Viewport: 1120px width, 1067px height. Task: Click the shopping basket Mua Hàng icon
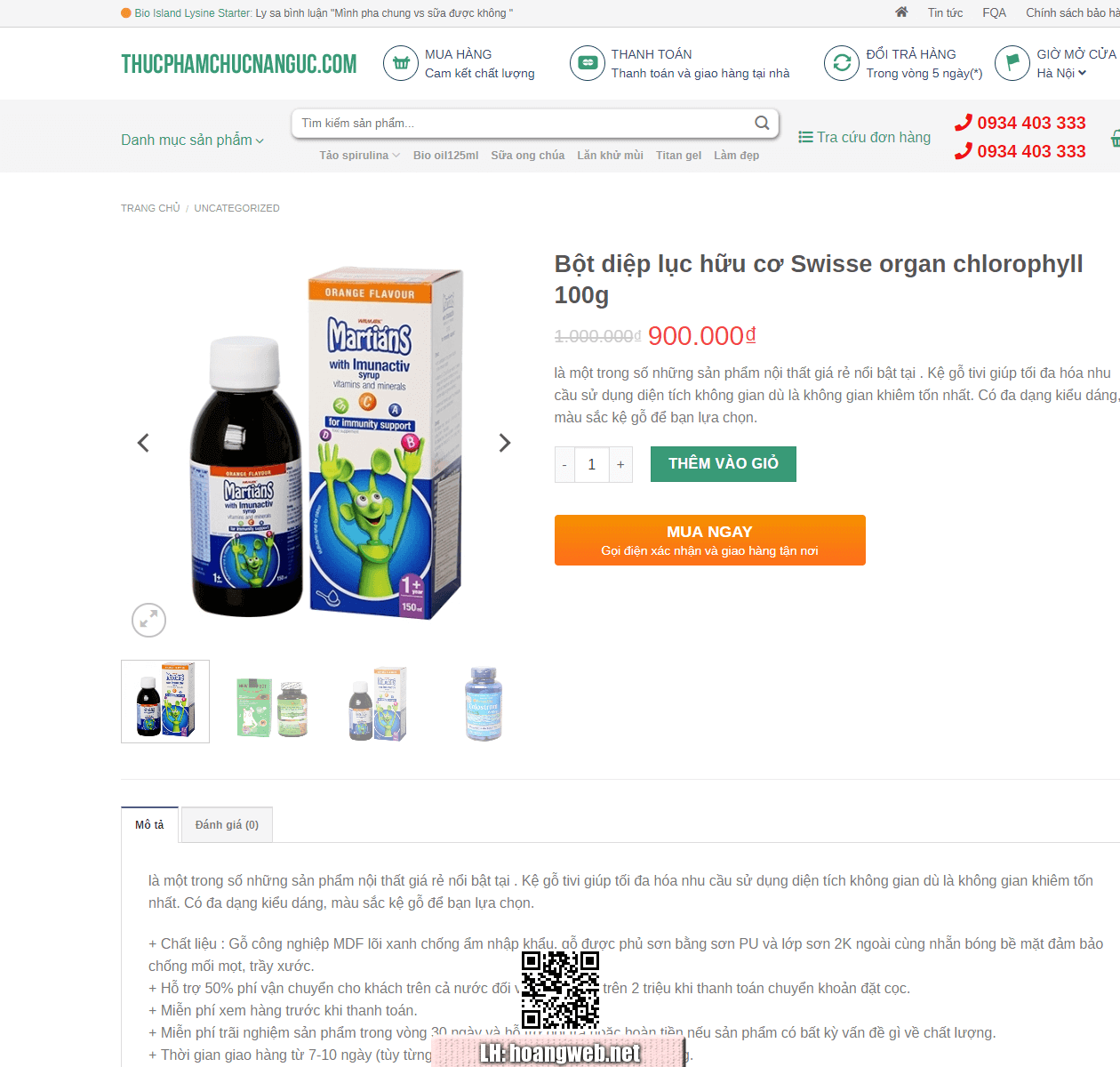tap(401, 63)
